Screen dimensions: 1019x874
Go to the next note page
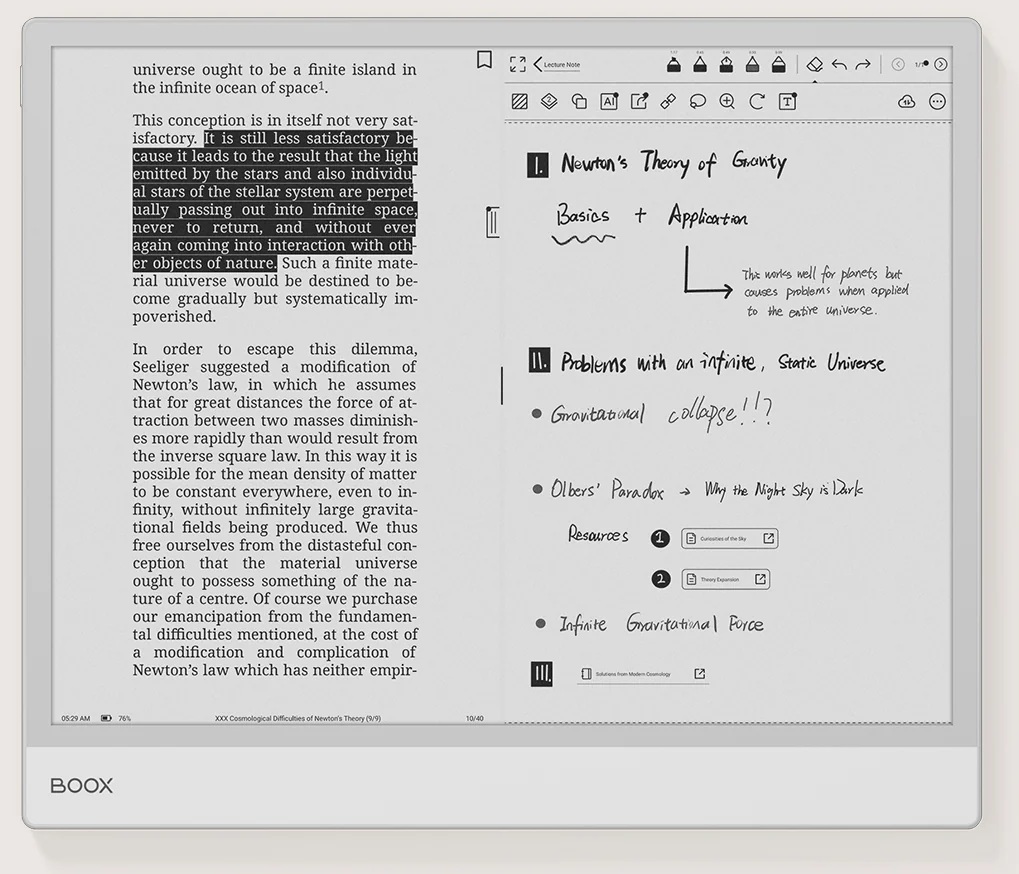point(941,64)
